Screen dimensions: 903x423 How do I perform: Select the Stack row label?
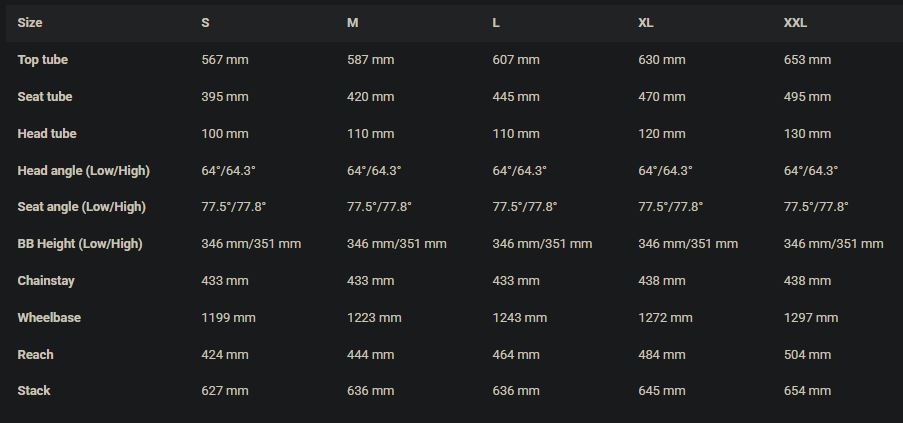(34, 391)
